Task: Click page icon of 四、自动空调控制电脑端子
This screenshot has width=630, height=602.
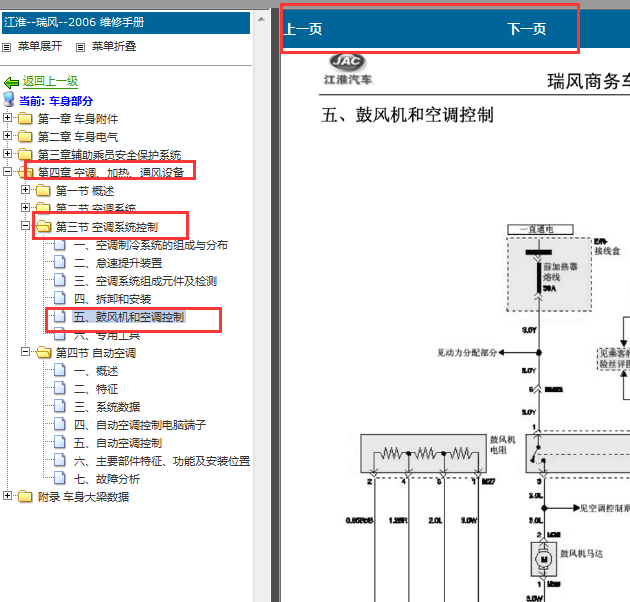Action: pos(60,424)
